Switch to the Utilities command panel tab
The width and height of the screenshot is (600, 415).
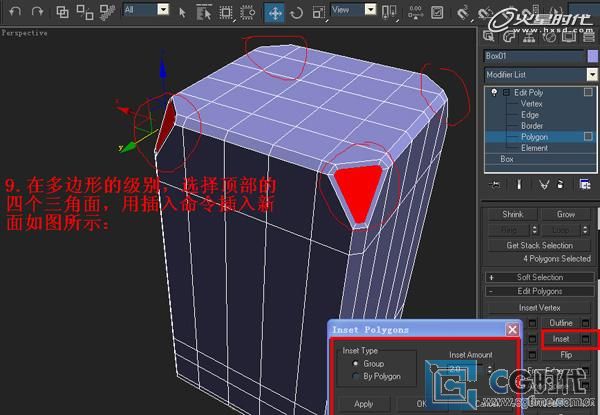pyautogui.click(x=589, y=36)
